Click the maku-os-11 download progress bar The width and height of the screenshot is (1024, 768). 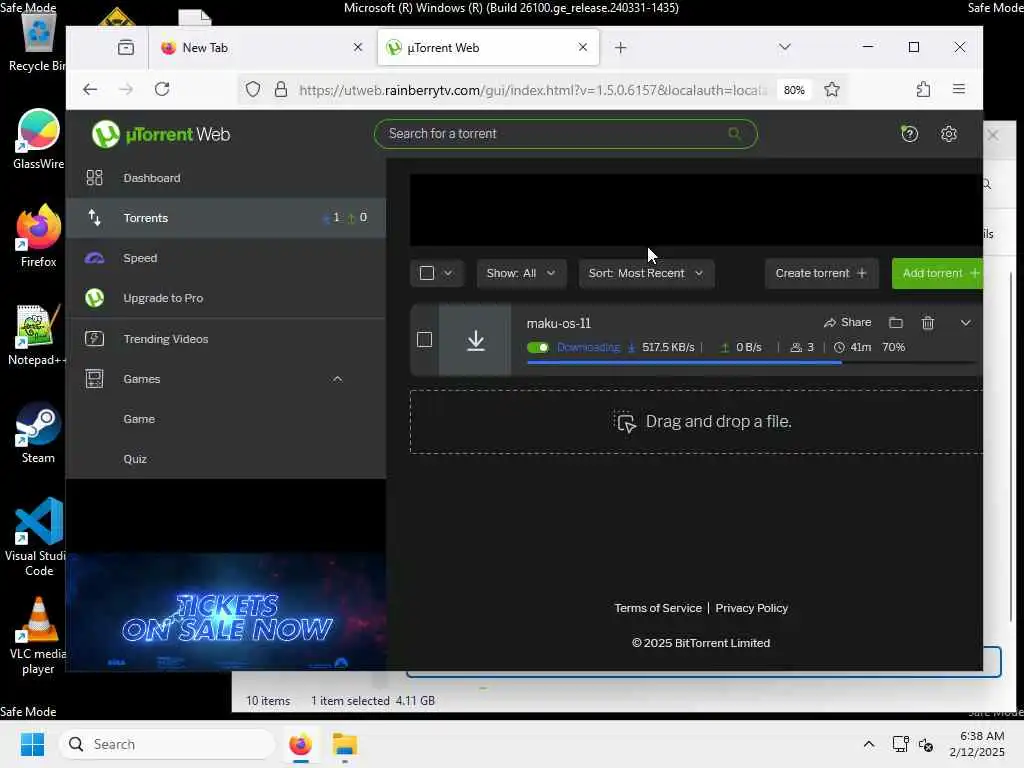click(x=751, y=362)
